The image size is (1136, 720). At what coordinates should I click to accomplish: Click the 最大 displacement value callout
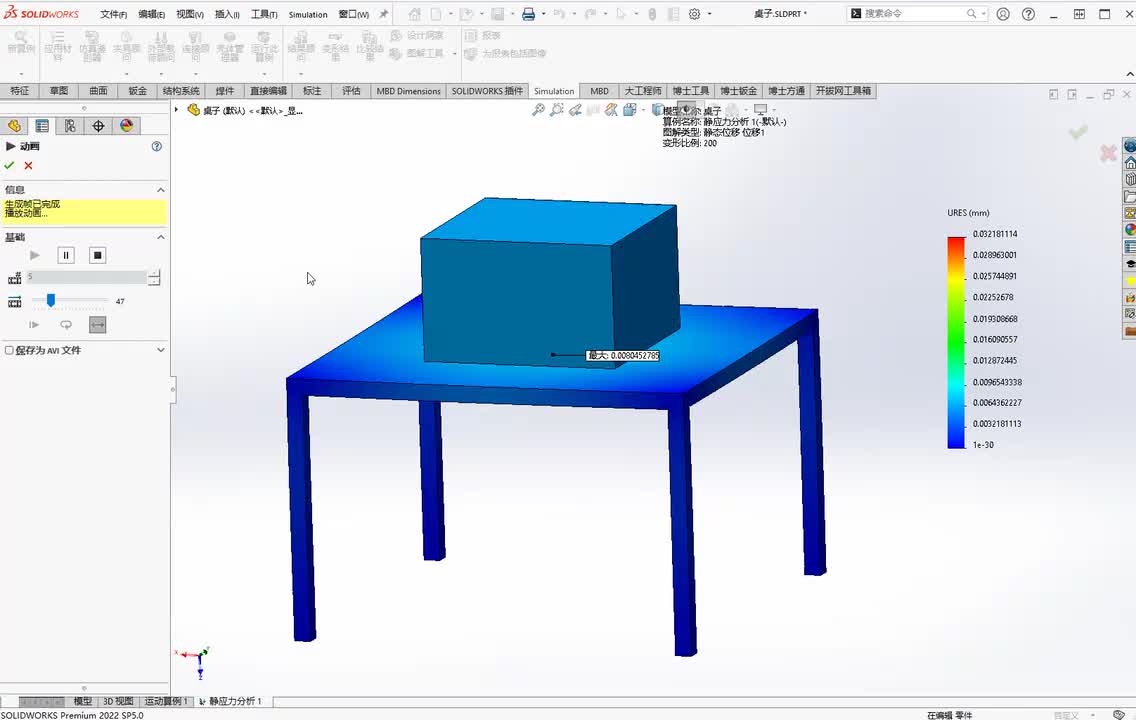point(623,355)
